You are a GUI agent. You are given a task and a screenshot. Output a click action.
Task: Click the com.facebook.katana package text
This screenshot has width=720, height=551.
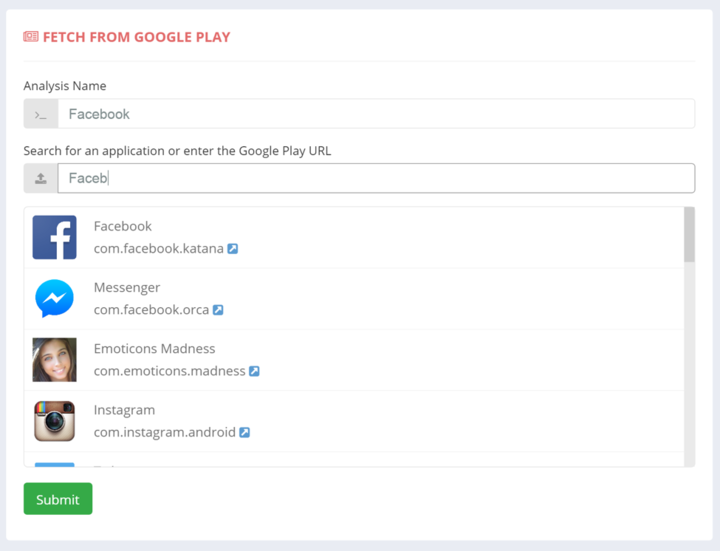pyautogui.click(x=158, y=248)
